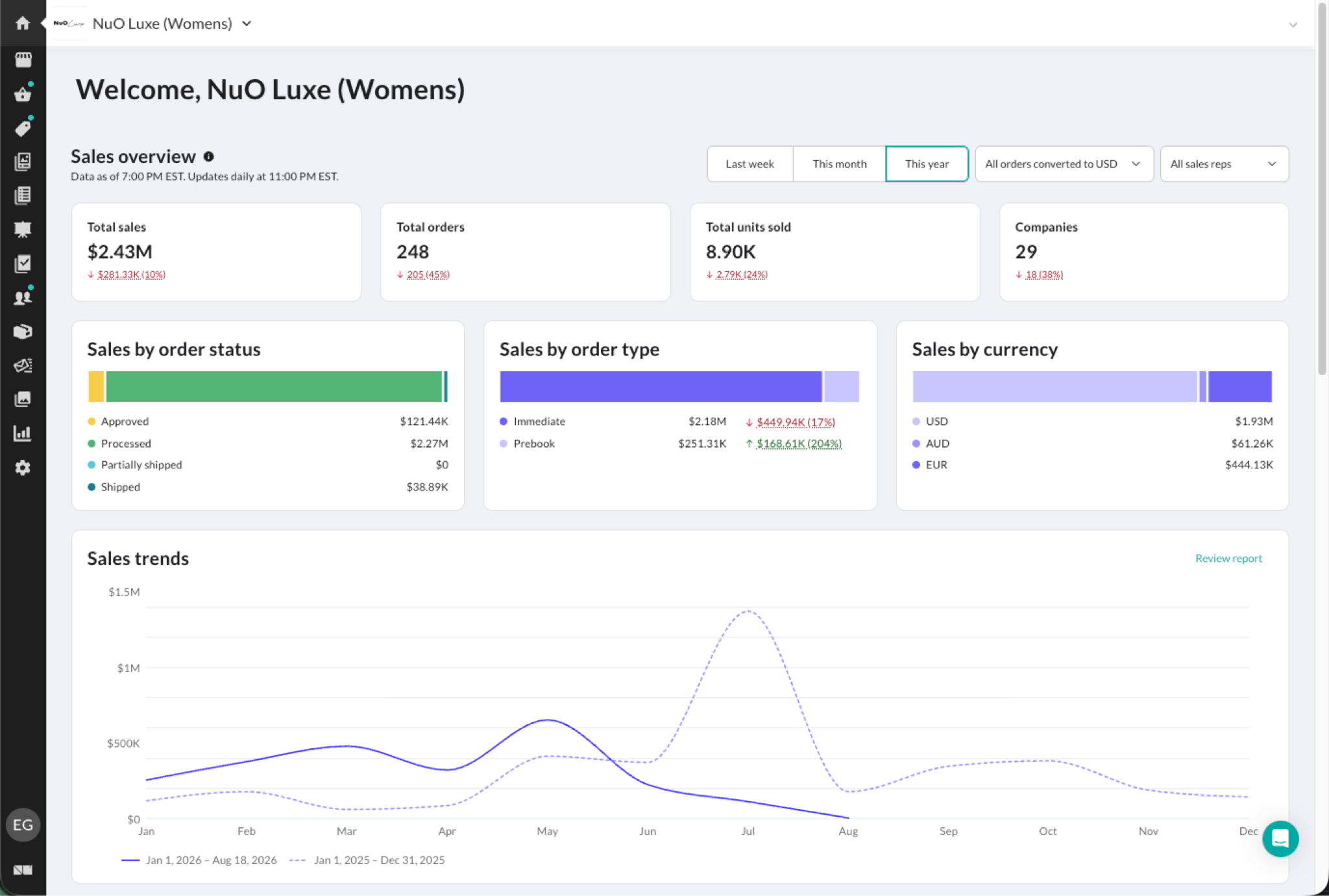This screenshot has width=1329, height=896.
Task: Open the photo gallery icon in the sidebar
Action: coord(23,399)
